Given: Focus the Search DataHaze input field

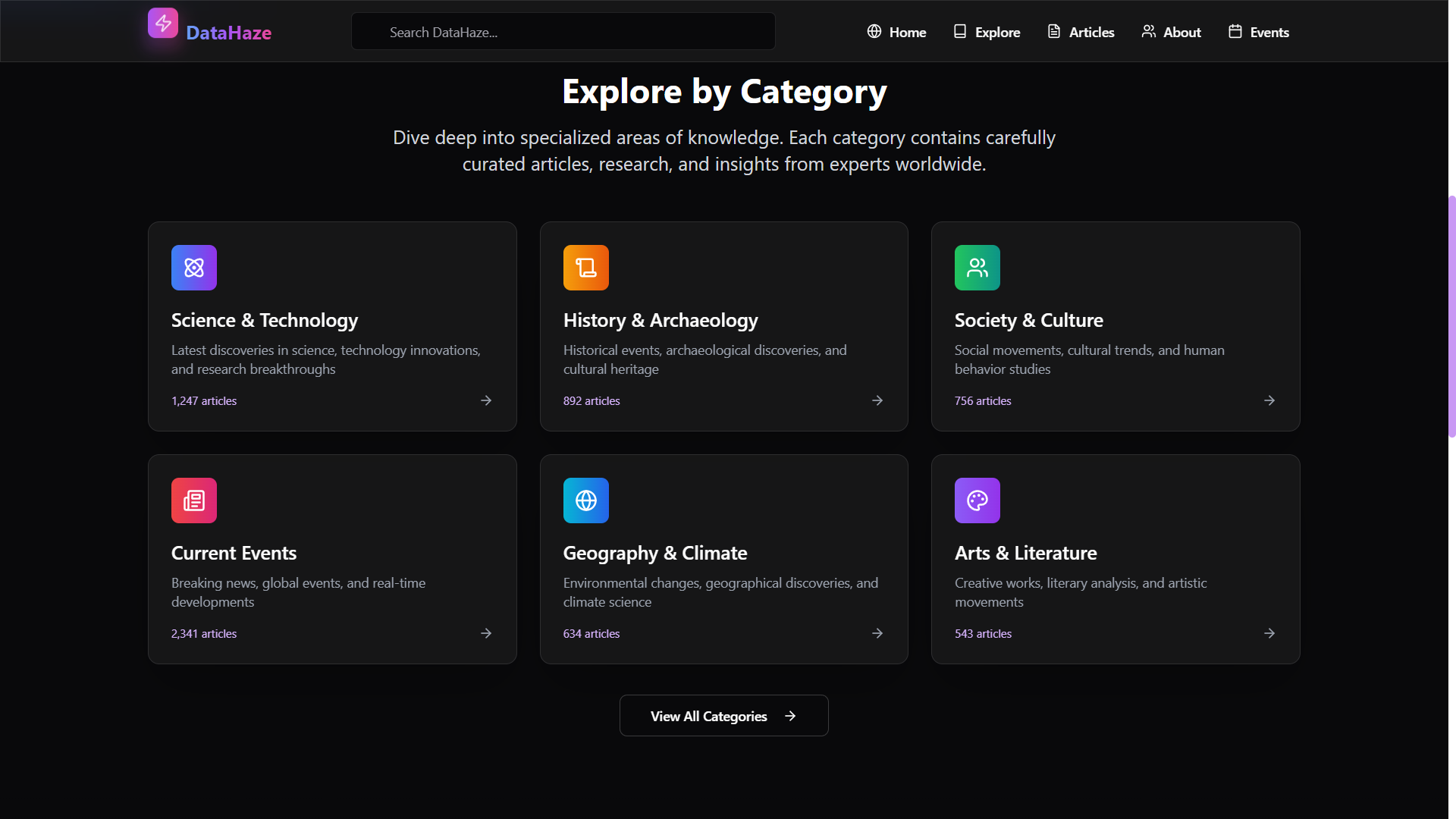Looking at the screenshot, I should [x=563, y=32].
